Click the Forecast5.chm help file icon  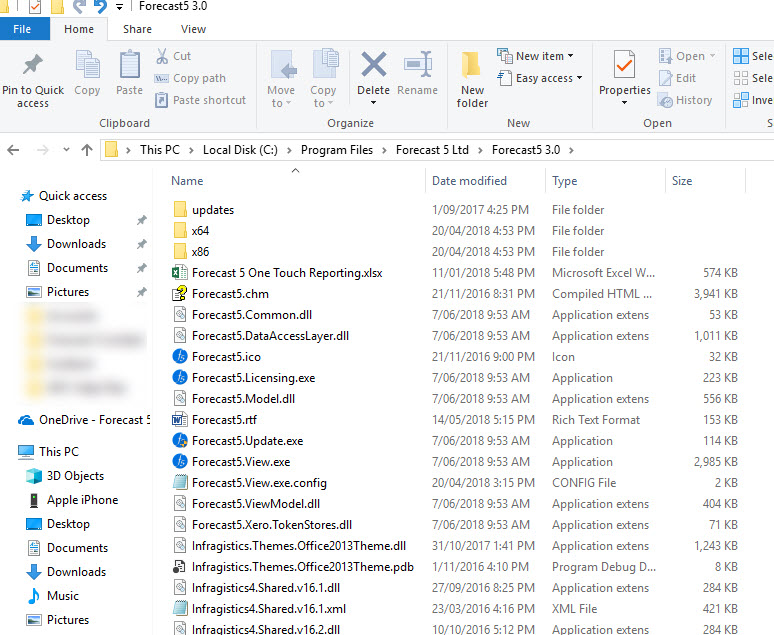180,293
